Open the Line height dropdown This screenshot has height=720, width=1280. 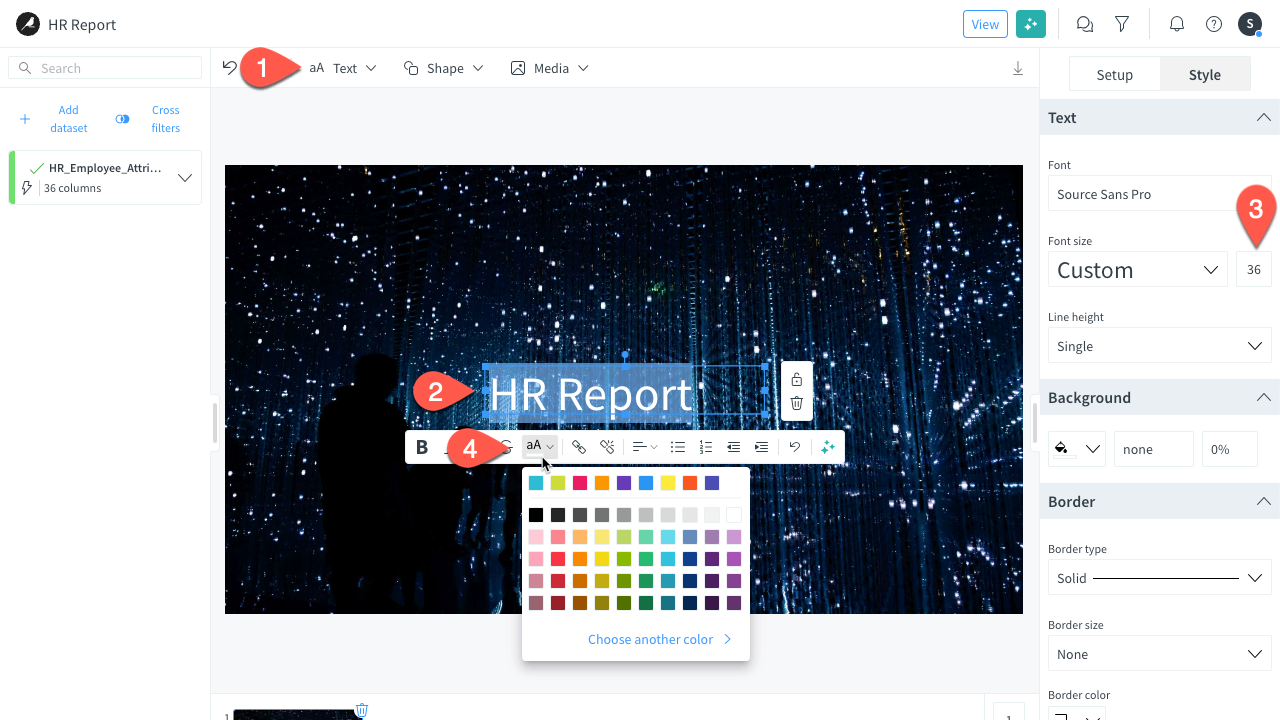[x=1159, y=346]
